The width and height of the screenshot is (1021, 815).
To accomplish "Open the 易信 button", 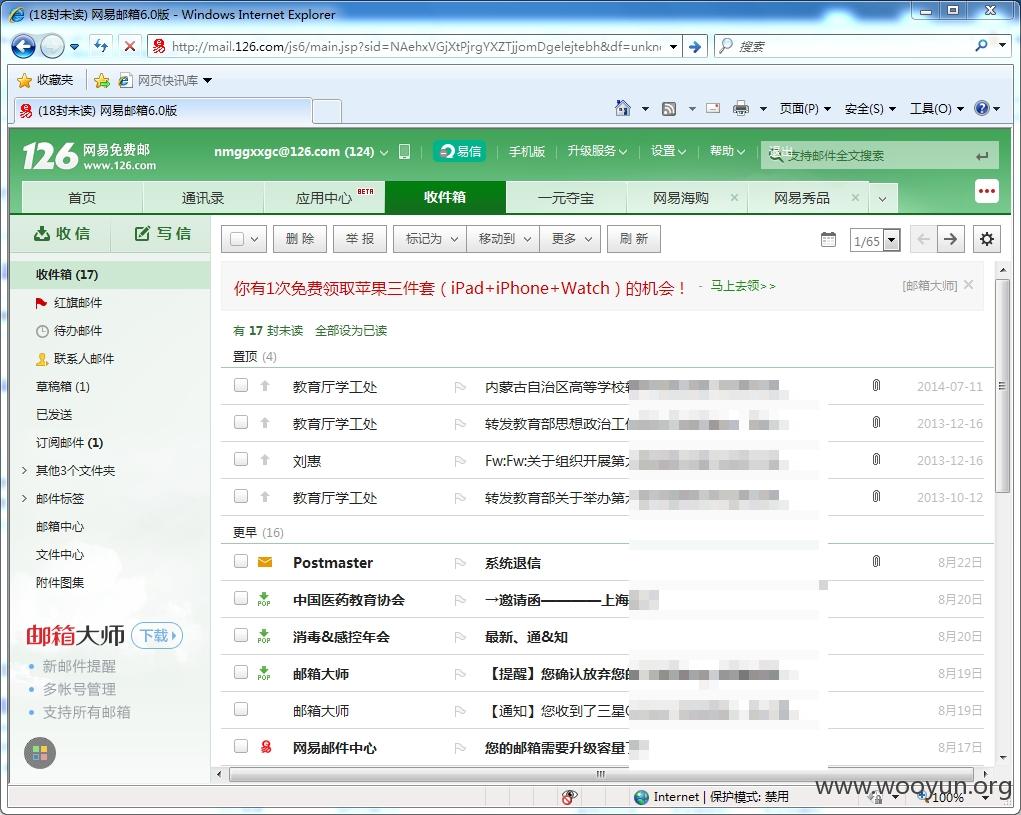I will coord(460,151).
